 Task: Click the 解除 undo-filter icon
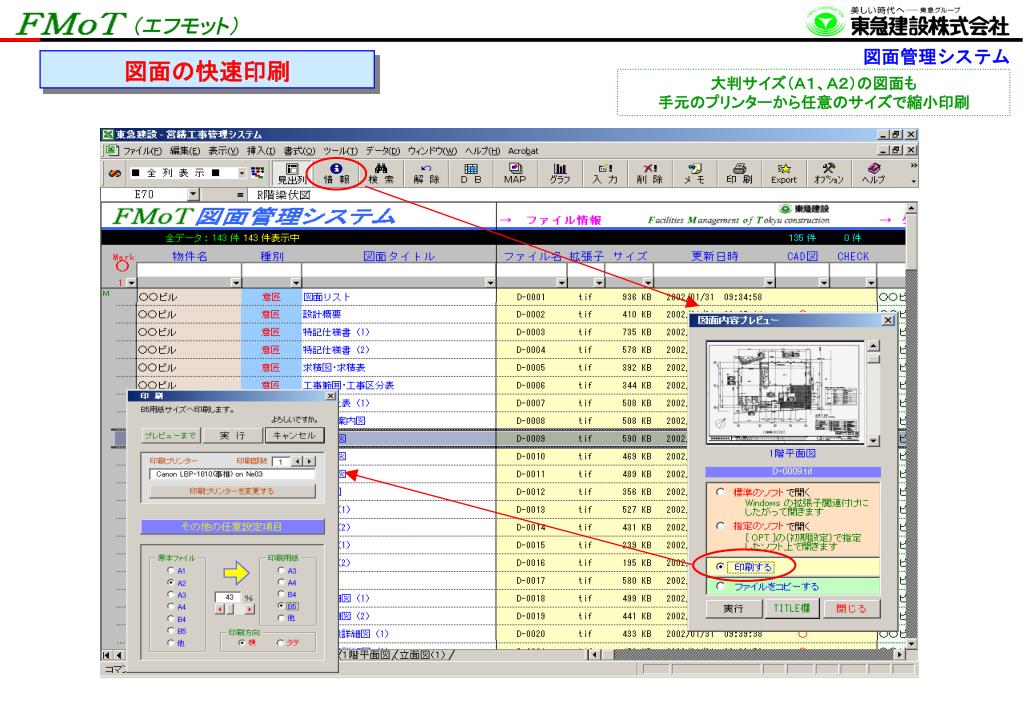(x=426, y=174)
